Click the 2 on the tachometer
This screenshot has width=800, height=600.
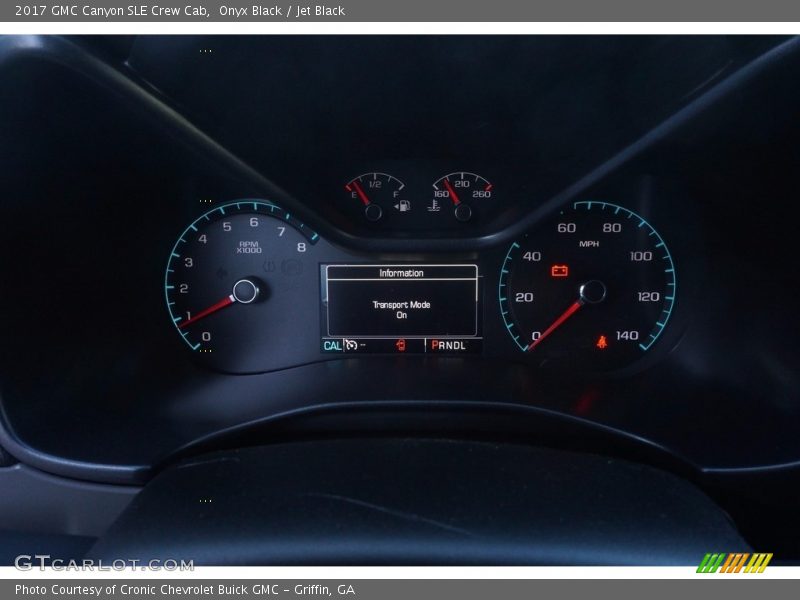click(x=184, y=288)
